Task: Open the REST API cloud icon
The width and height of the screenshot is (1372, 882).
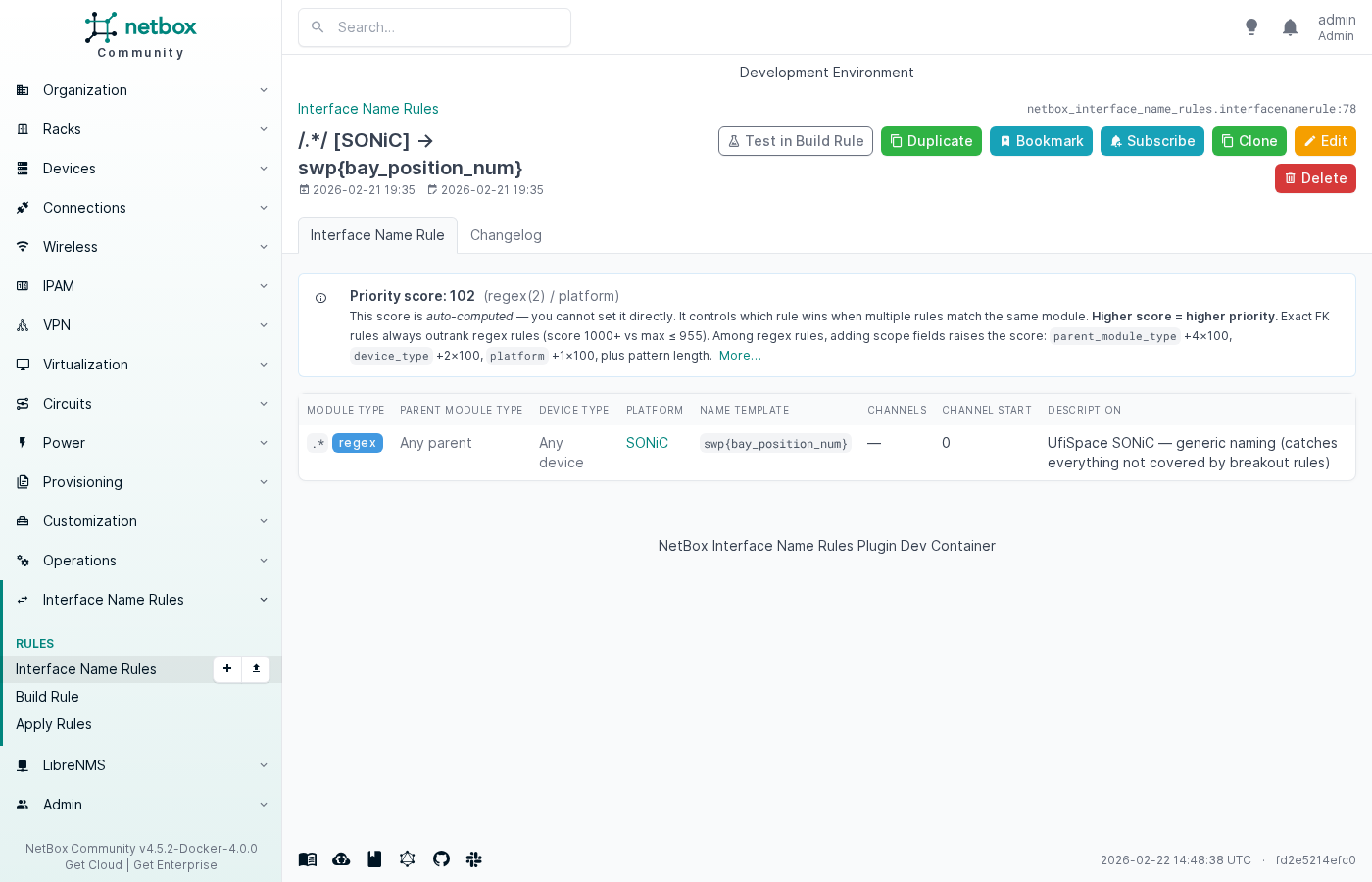Action: 341,859
